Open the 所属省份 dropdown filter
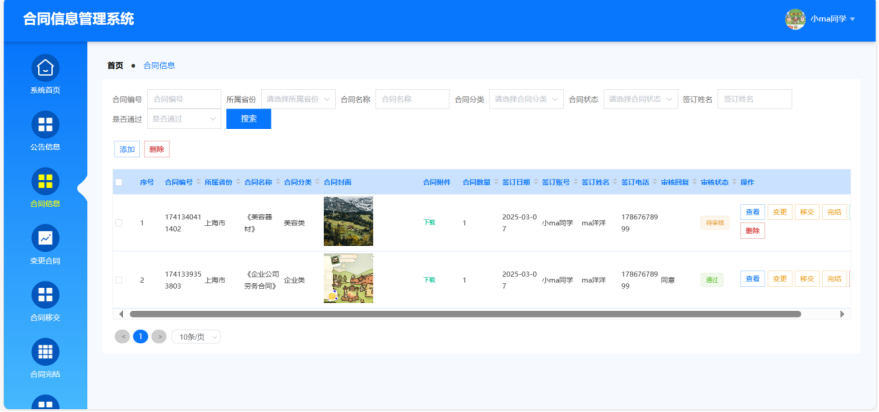Image resolution: width=879 pixels, height=412 pixels. pos(298,99)
